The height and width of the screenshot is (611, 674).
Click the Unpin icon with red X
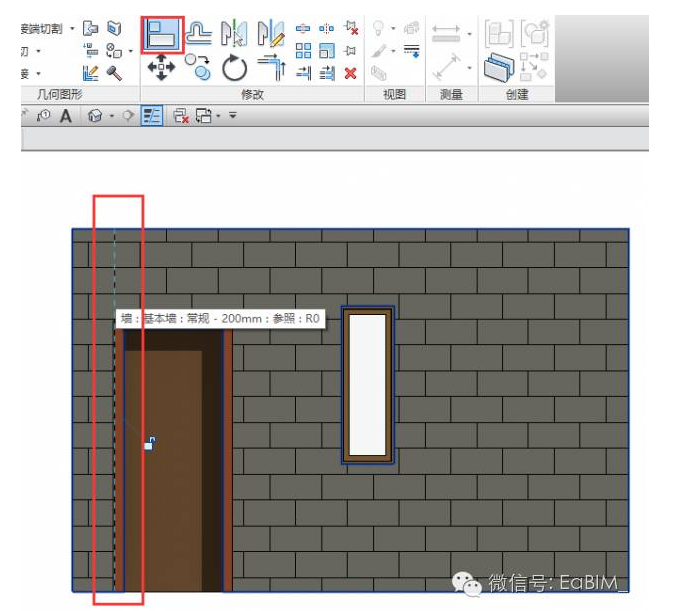coord(351,28)
